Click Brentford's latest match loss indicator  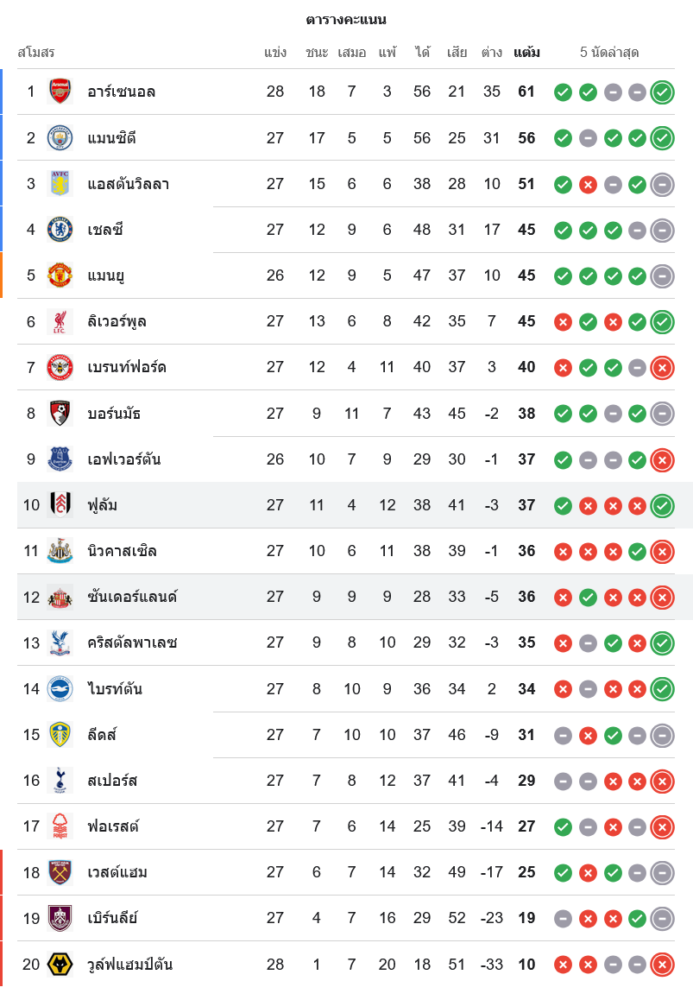pyautogui.click(x=661, y=367)
